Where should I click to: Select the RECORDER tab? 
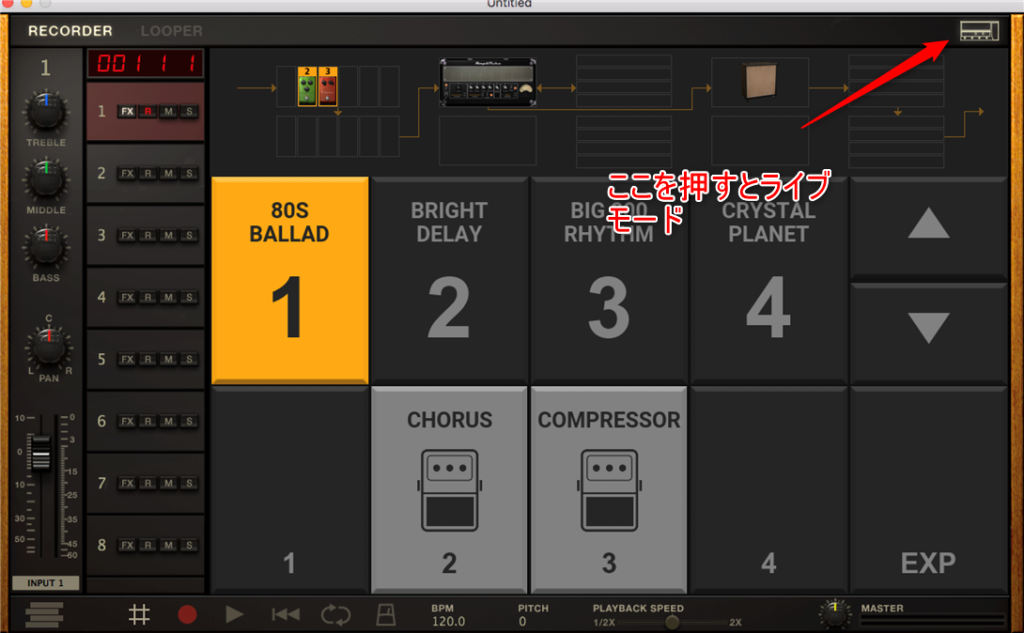click(70, 31)
